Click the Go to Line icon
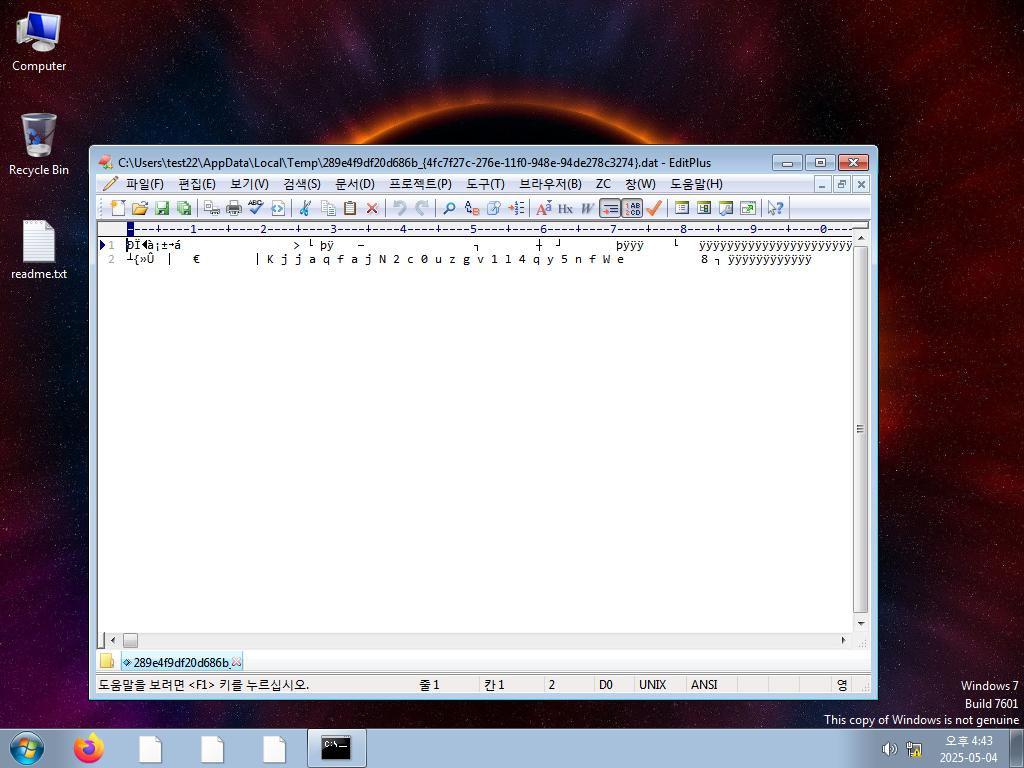Screen dimensions: 1024x768 tap(516, 208)
